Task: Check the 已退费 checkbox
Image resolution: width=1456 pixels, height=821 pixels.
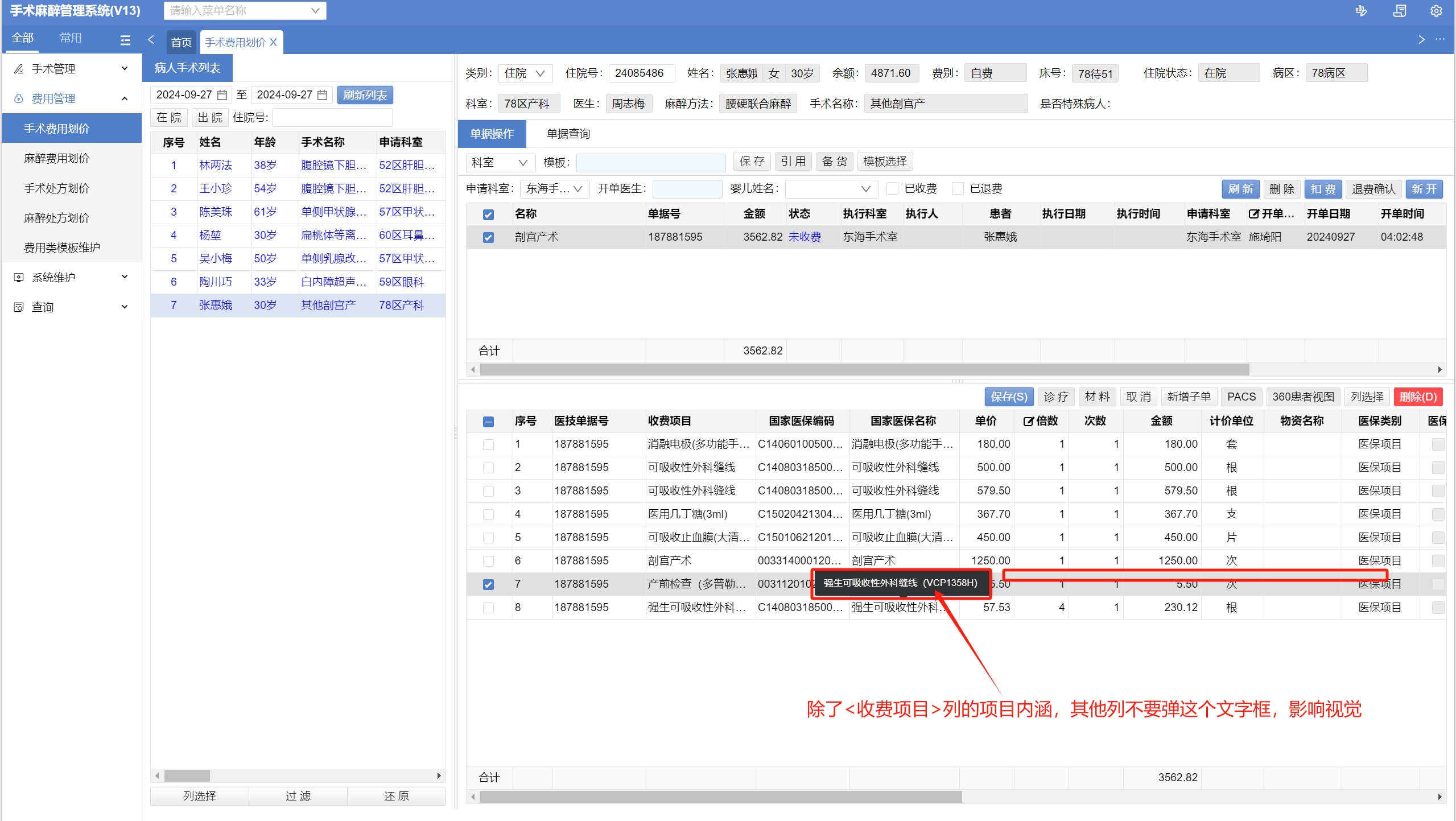Action: point(958,188)
